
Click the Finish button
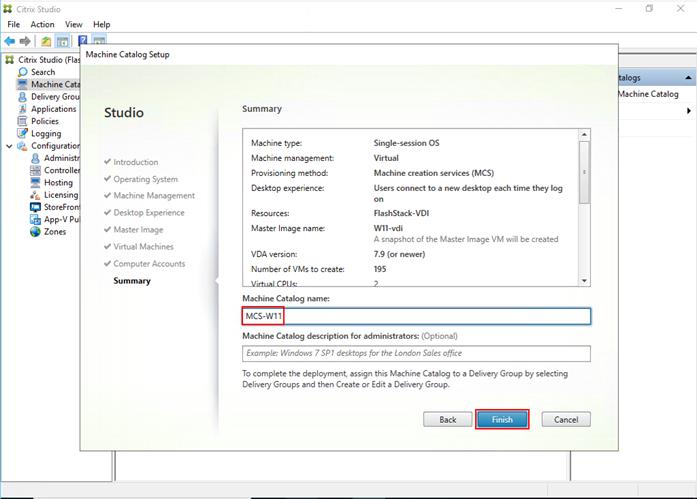pyautogui.click(x=502, y=419)
